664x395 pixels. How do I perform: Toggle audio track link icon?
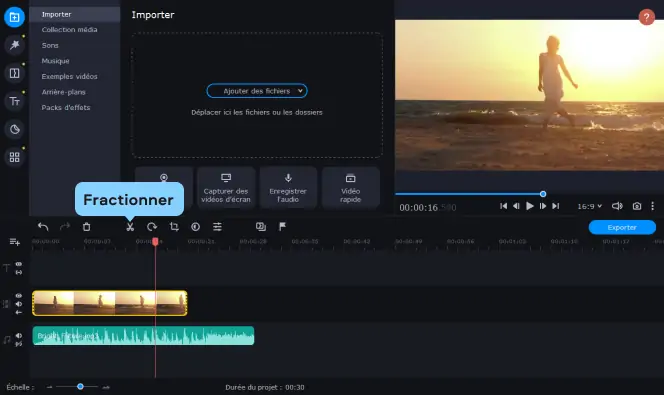[19, 344]
